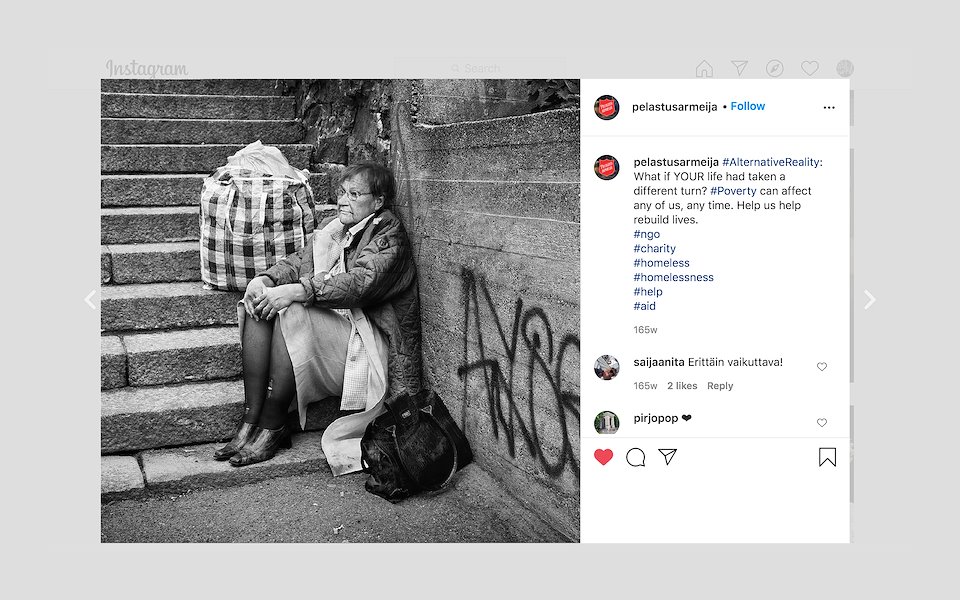Open the #AlternativeReality hashtag
Viewport: 960px width, 600px height.
pos(772,162)
